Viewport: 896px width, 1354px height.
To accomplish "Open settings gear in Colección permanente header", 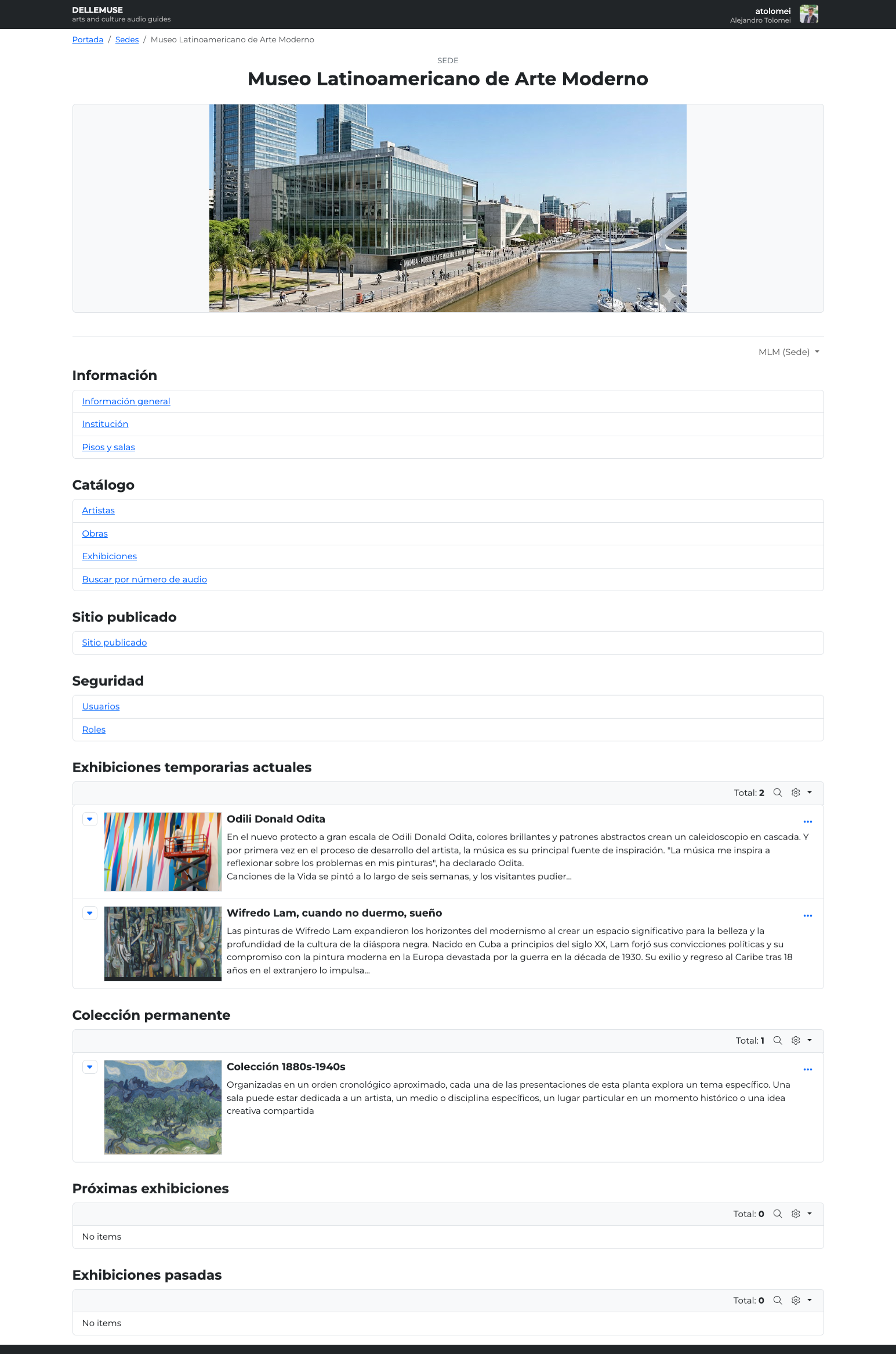I will tap(796, 1040).
